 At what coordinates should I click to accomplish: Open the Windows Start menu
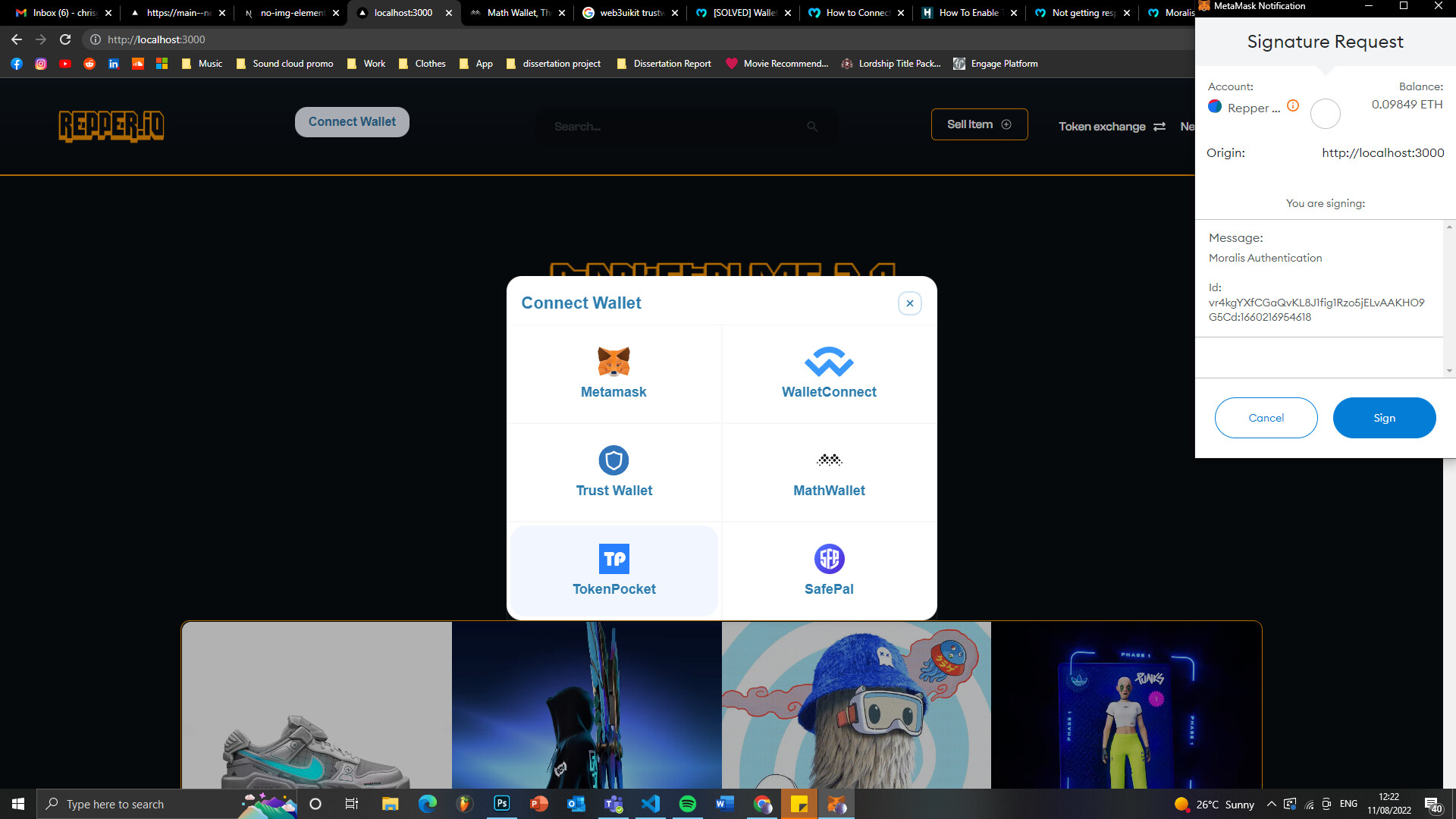tap(18, 804)
